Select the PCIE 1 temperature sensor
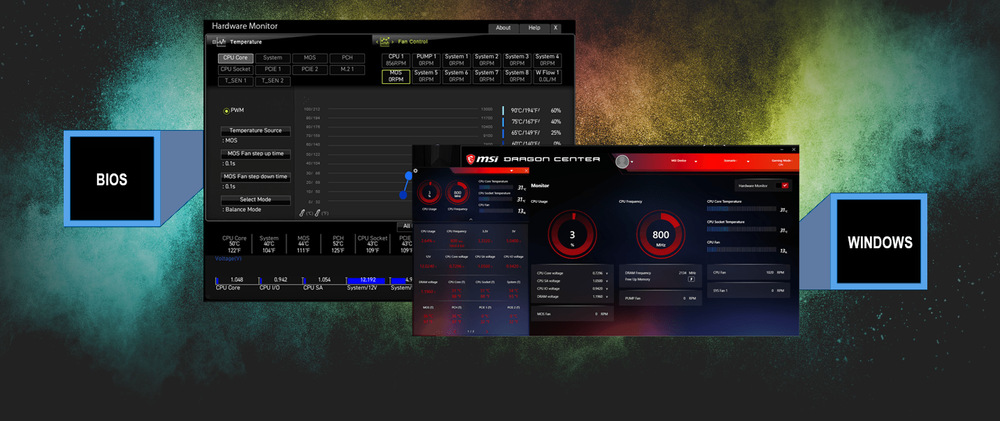Screen dimensions: 1000x421 click(x=273, y=69)
